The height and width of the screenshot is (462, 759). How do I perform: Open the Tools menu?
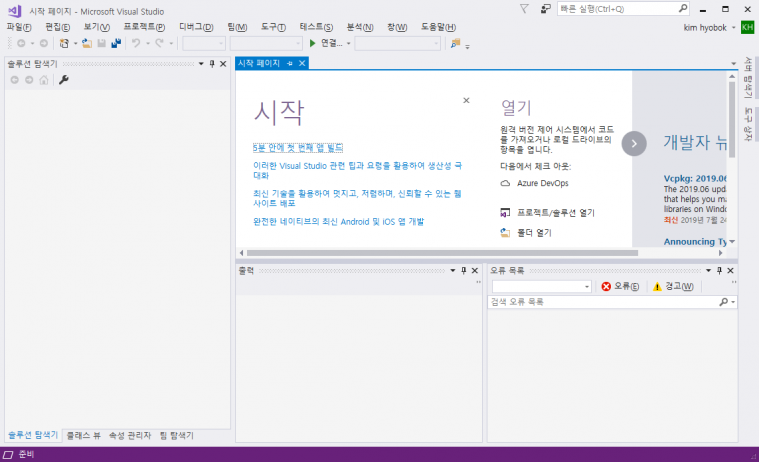pyautogui.click(x=273, y=27)
